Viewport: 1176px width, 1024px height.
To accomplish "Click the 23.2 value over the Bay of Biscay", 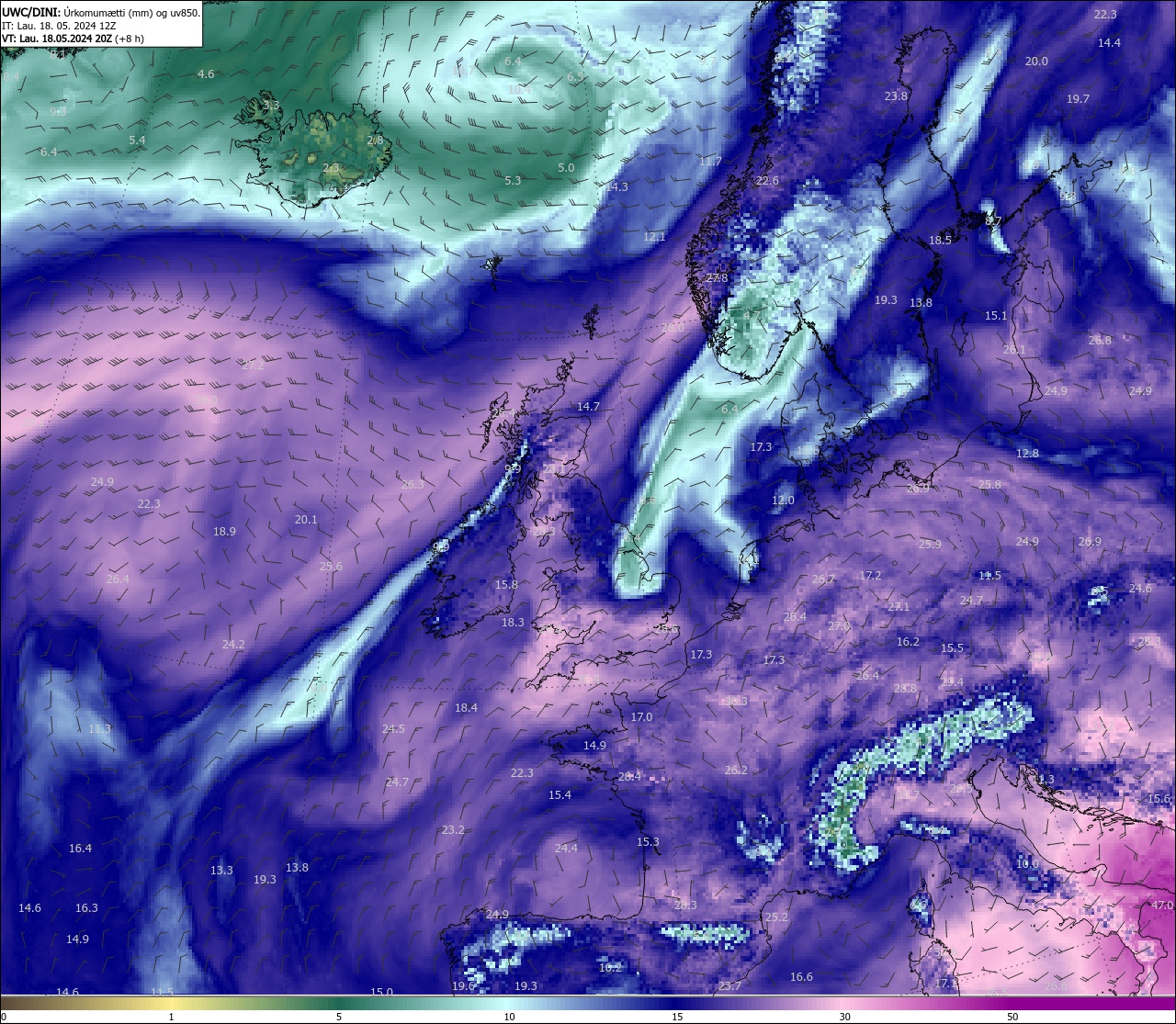I will pos(453,829).
